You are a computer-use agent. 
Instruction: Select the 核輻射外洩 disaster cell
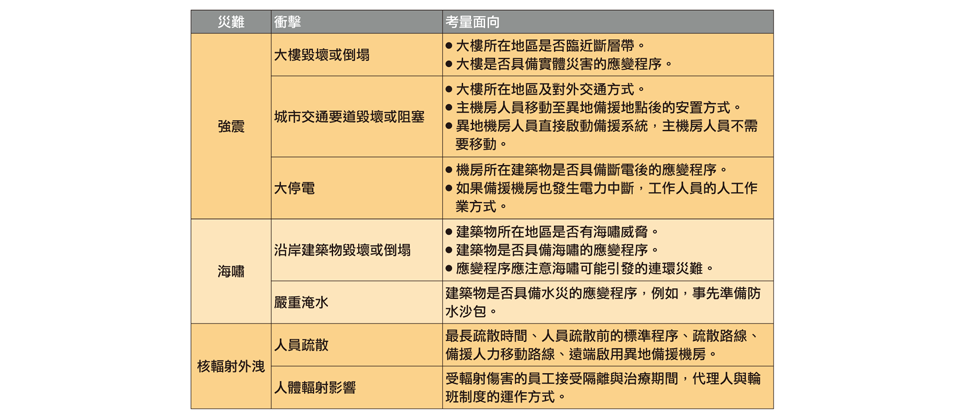[231, 366]
